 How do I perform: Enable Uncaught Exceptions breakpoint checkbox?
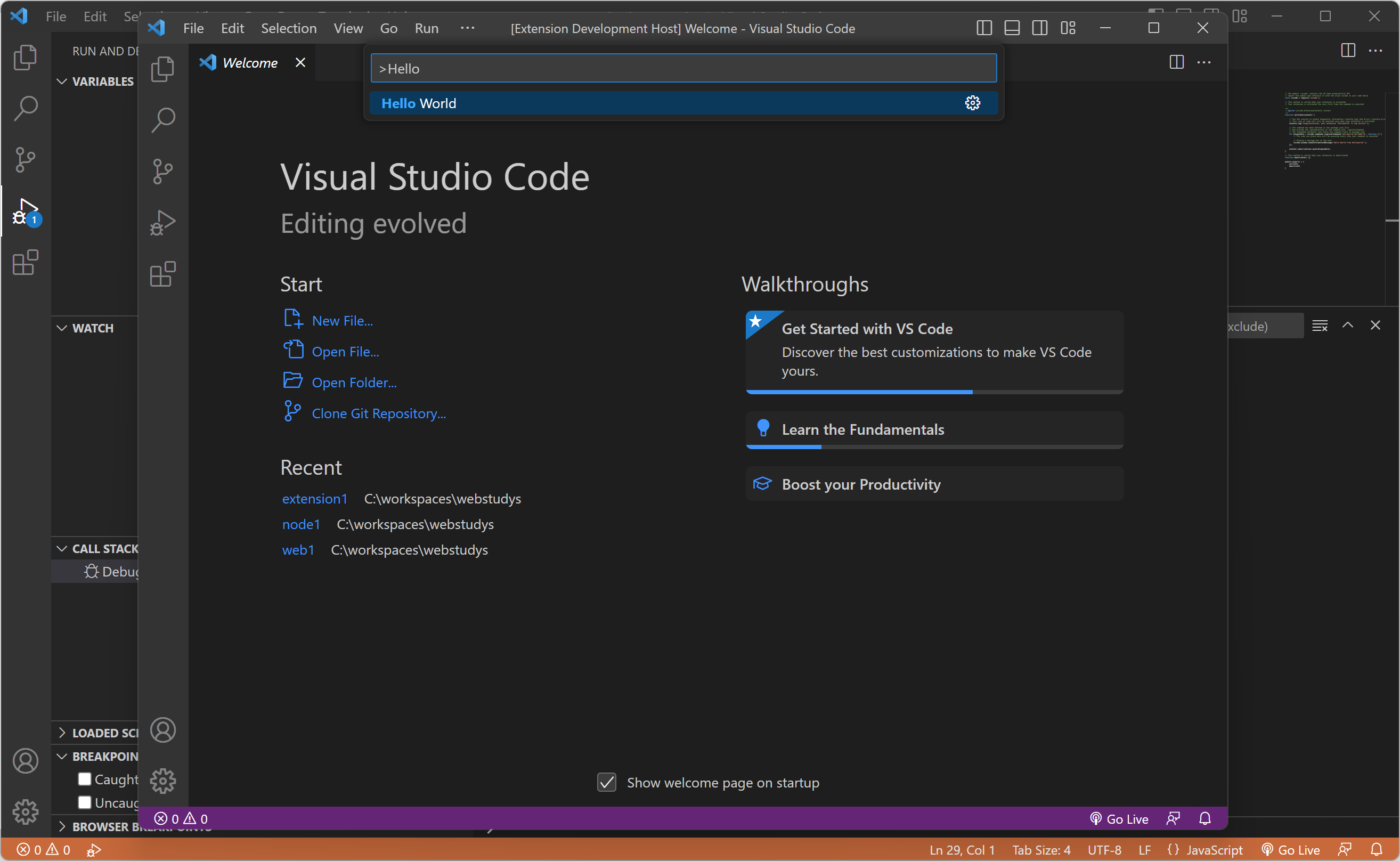pyautogui.click(x=85, y=802)
